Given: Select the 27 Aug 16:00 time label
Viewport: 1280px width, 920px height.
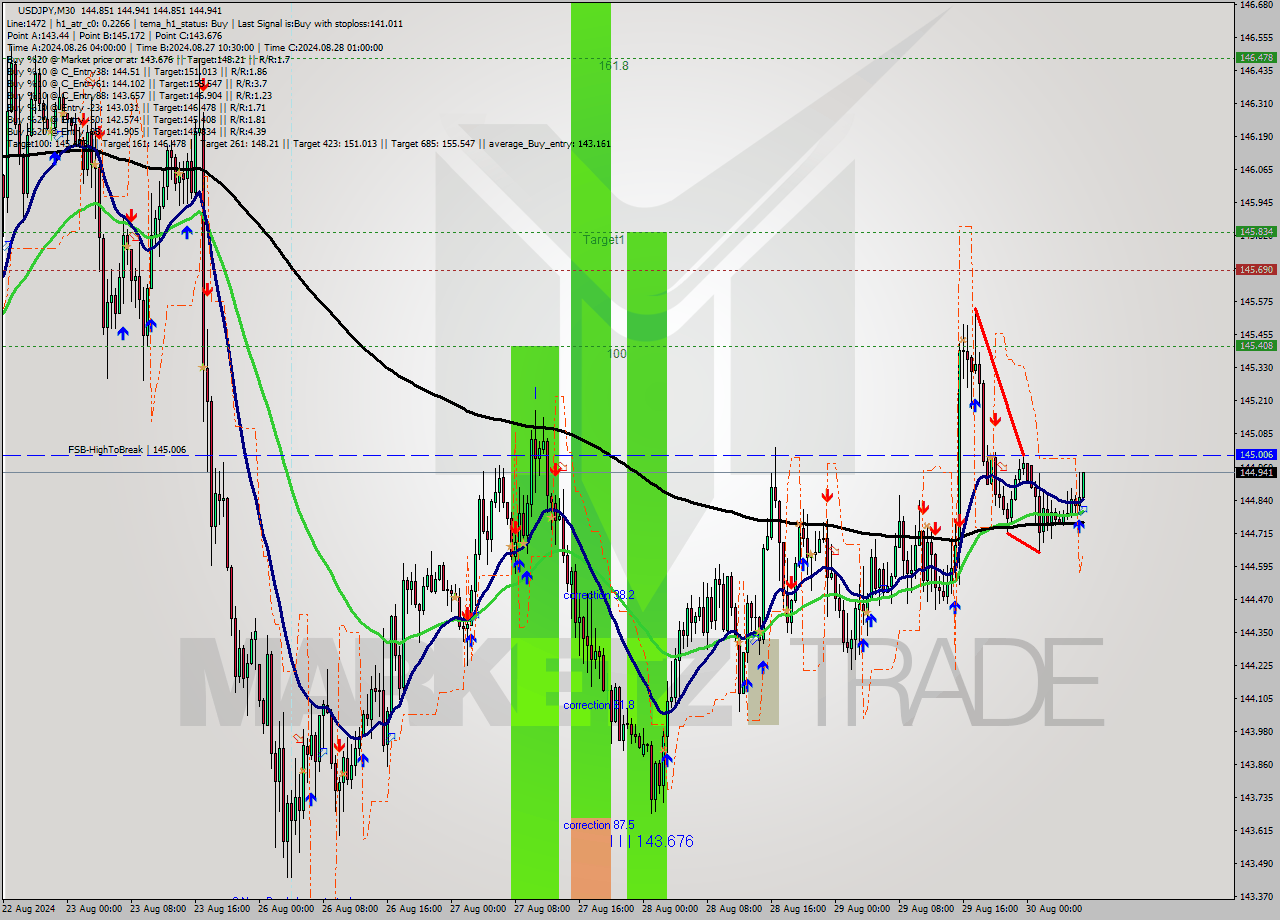Looking at the screenshot, I should (606, 909).
